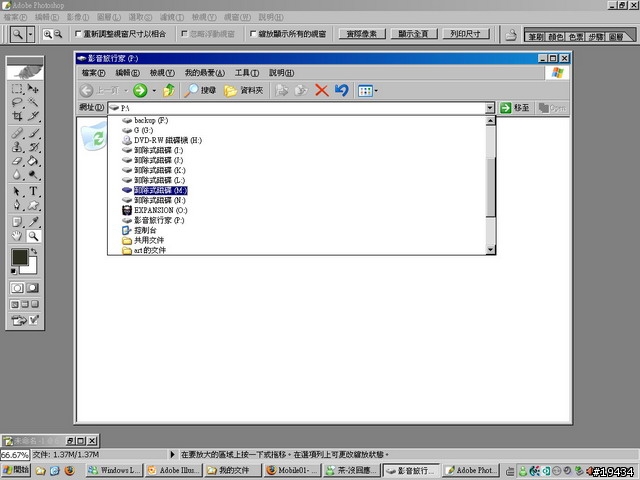Select the Eraser tool
Screen dimensions: 640x480
coord(17,161)
